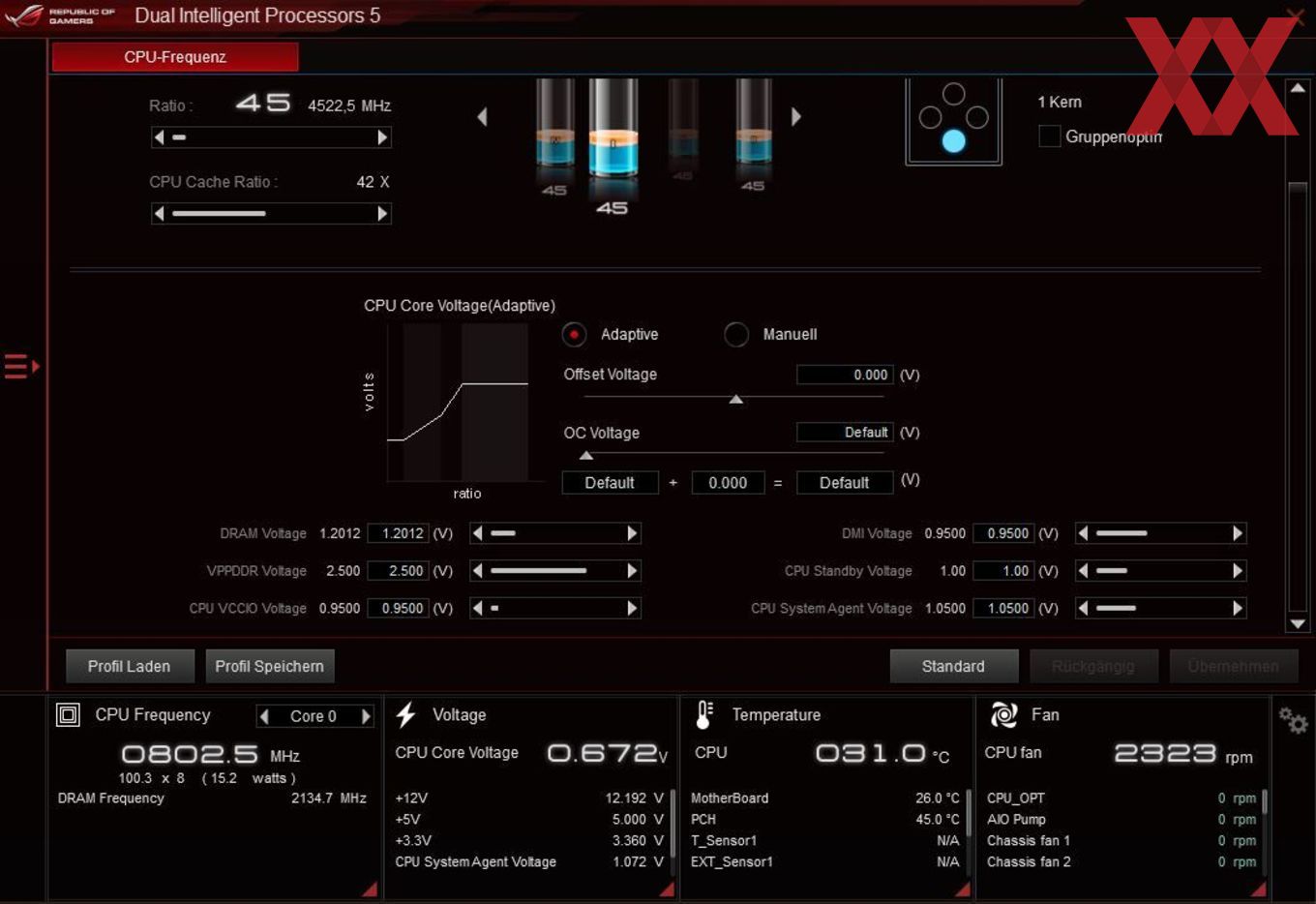The image size is (1316, 904).
Task: Increase DMI Voltage with right arrow
Action: (x=1238, y=533)
